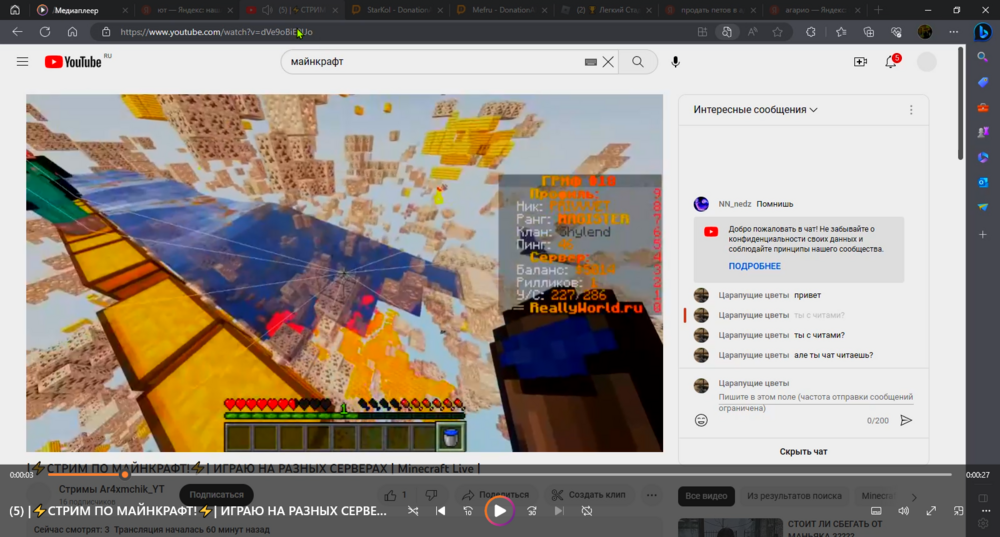Open video actions three-dot menu
This screenshot has height=537, width=1000.
tap(651, 495)
